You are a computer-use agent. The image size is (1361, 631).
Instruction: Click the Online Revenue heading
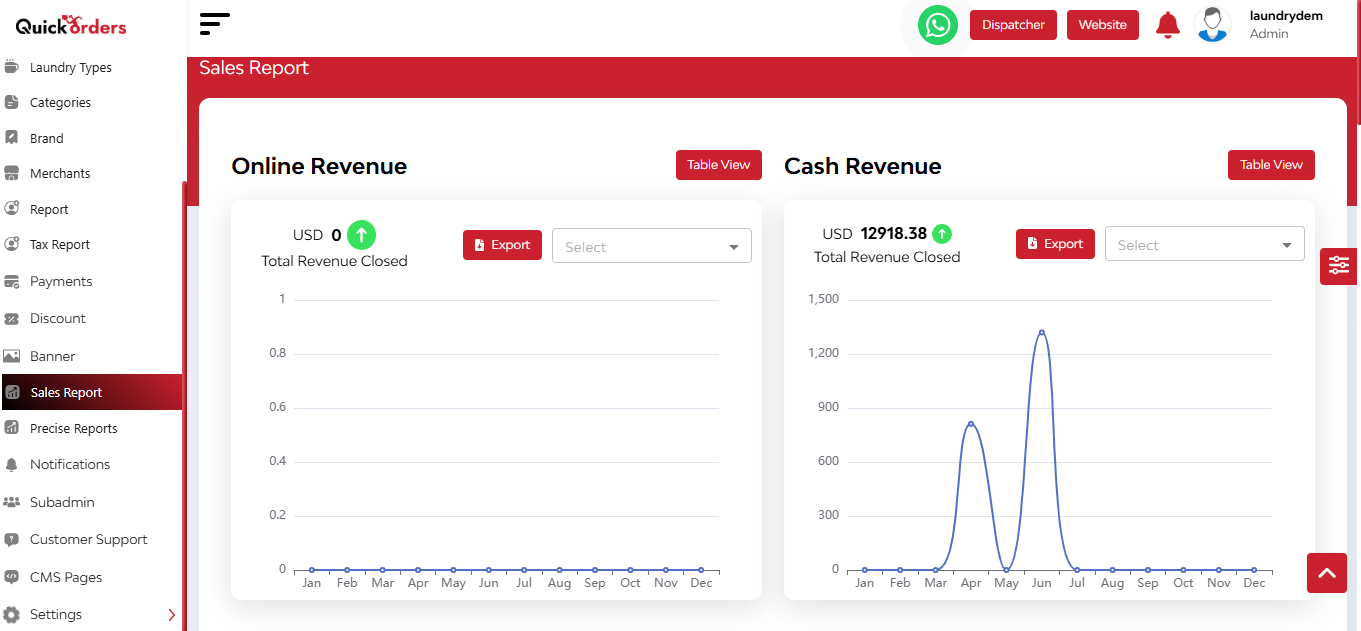point(319,166)
